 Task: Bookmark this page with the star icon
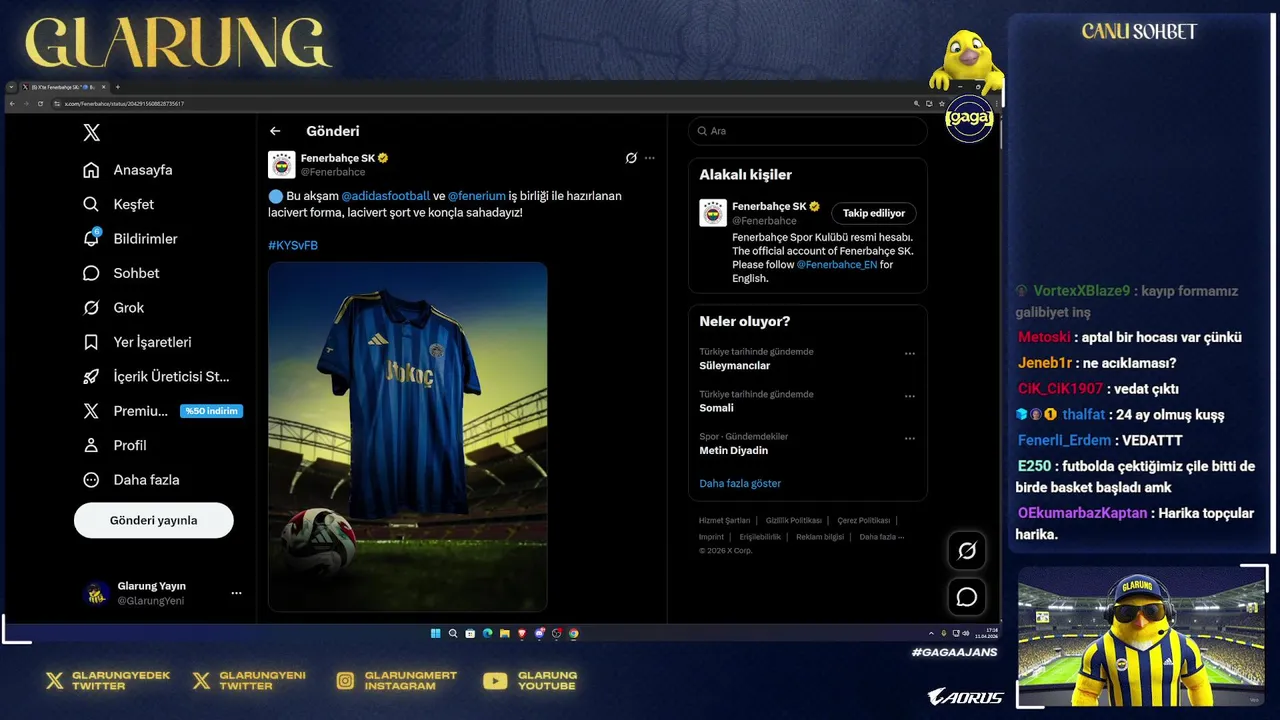click(x=942, y=104)
